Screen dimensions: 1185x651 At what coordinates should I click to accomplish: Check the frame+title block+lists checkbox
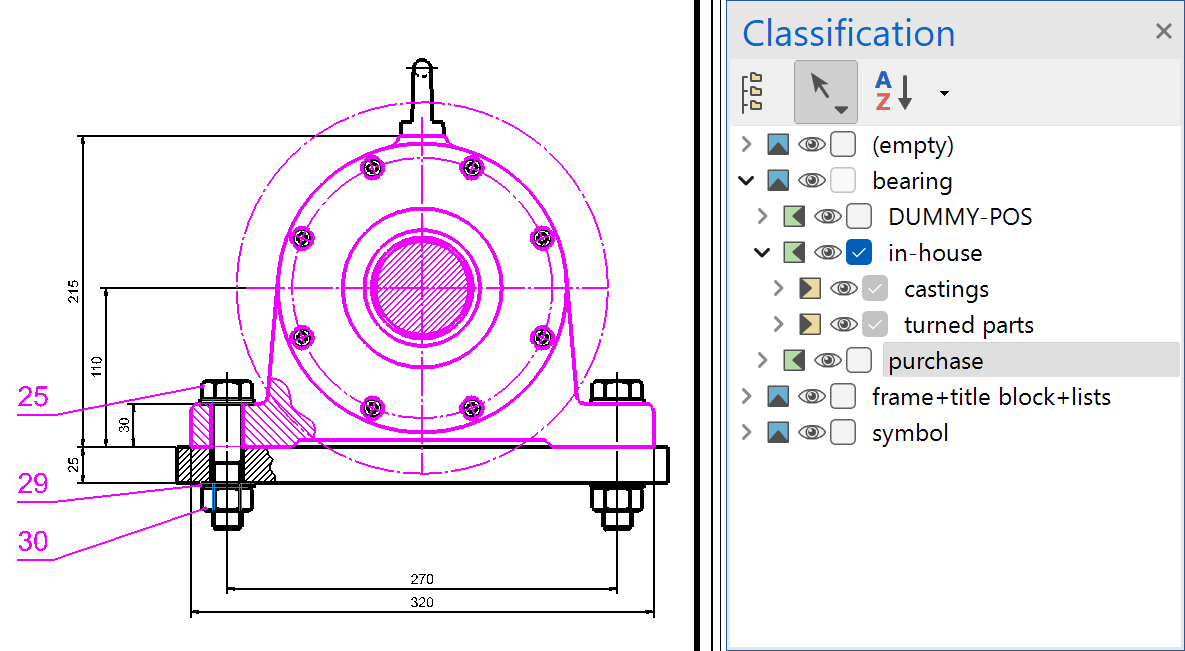pos(843,397)
